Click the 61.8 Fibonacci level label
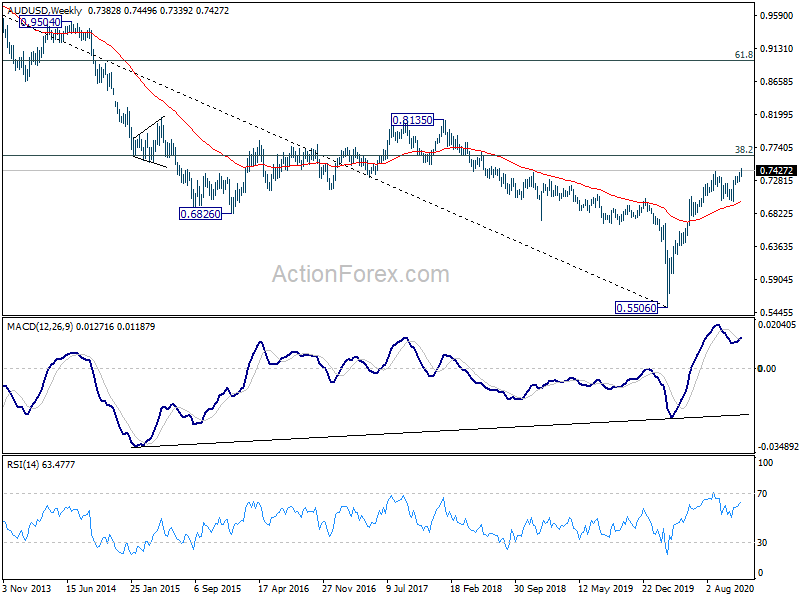 coord(743,55)
